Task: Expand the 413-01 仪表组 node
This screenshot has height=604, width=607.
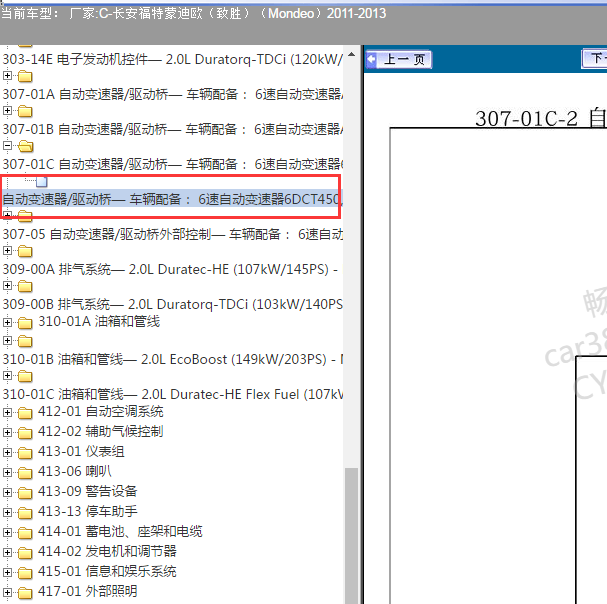Action: (x=7, y=452)
